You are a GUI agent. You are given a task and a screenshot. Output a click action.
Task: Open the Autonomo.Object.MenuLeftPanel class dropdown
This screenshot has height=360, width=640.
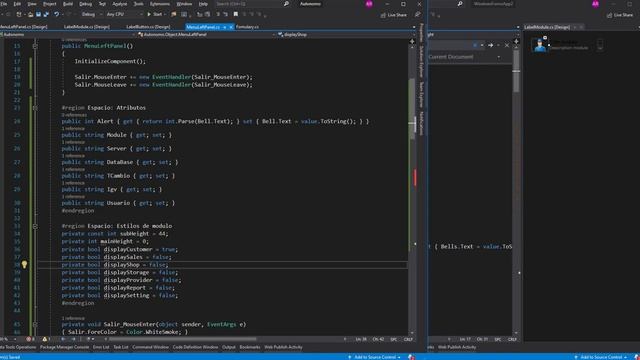click(x=206, y=35)
